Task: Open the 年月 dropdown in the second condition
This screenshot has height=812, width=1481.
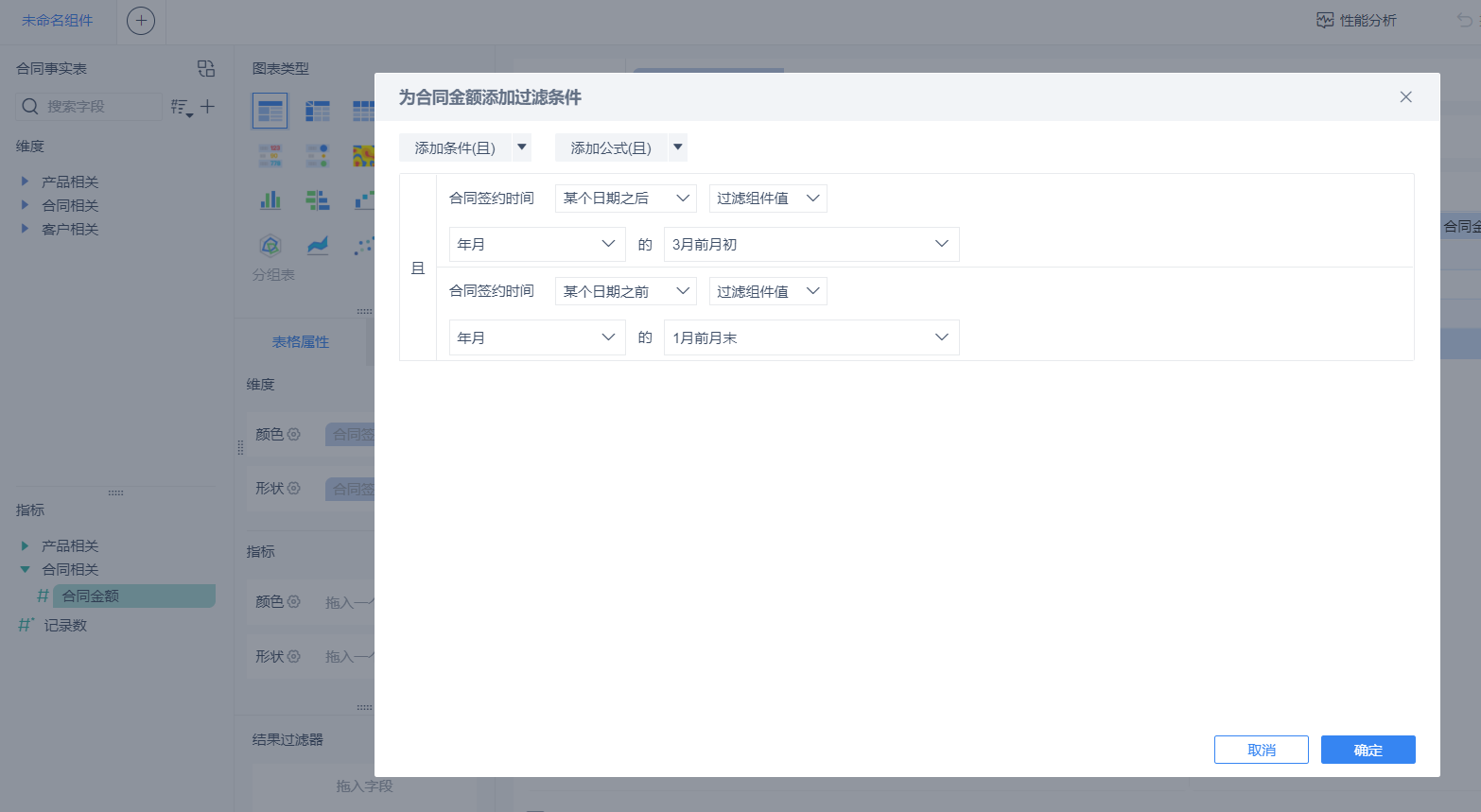Action: point(537,337)
